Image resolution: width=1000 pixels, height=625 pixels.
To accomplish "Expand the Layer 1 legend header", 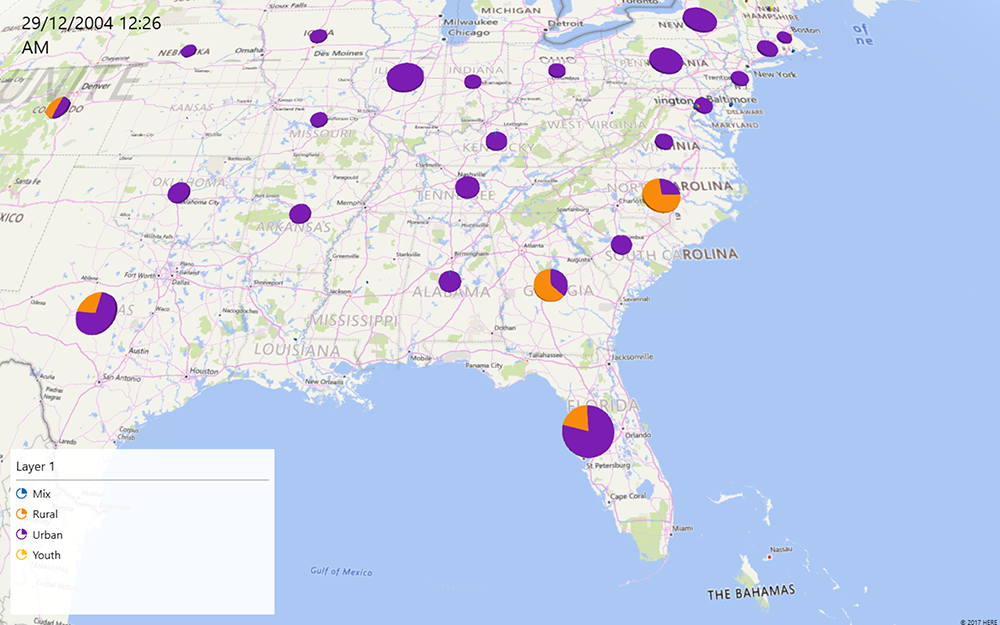I will click(33, 465).
